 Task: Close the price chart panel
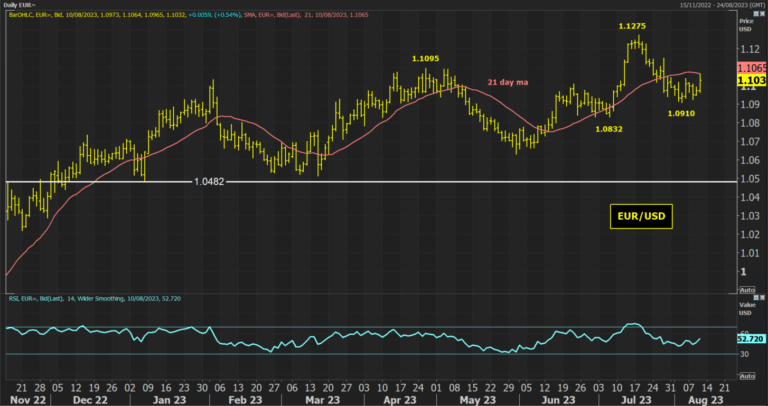click(762, 15)
